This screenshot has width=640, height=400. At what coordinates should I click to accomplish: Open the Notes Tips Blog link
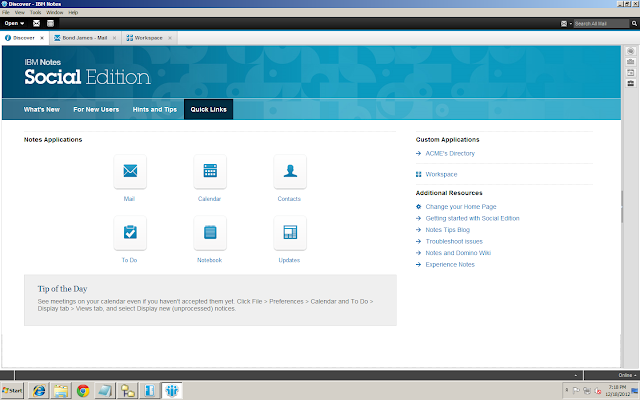pos(448,230)
